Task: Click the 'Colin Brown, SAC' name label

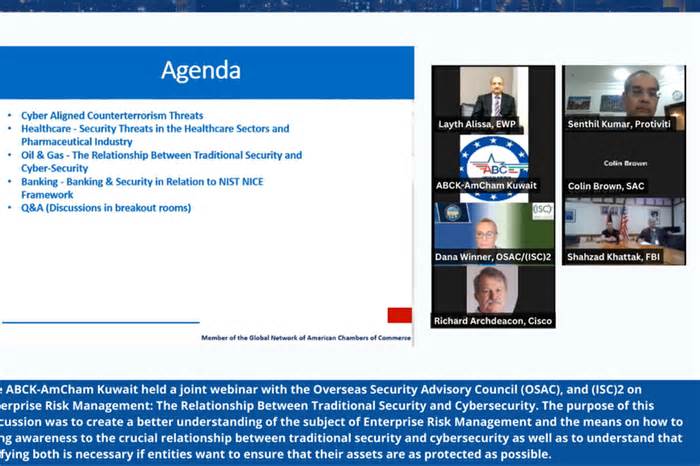Action: tap(606, 186)
